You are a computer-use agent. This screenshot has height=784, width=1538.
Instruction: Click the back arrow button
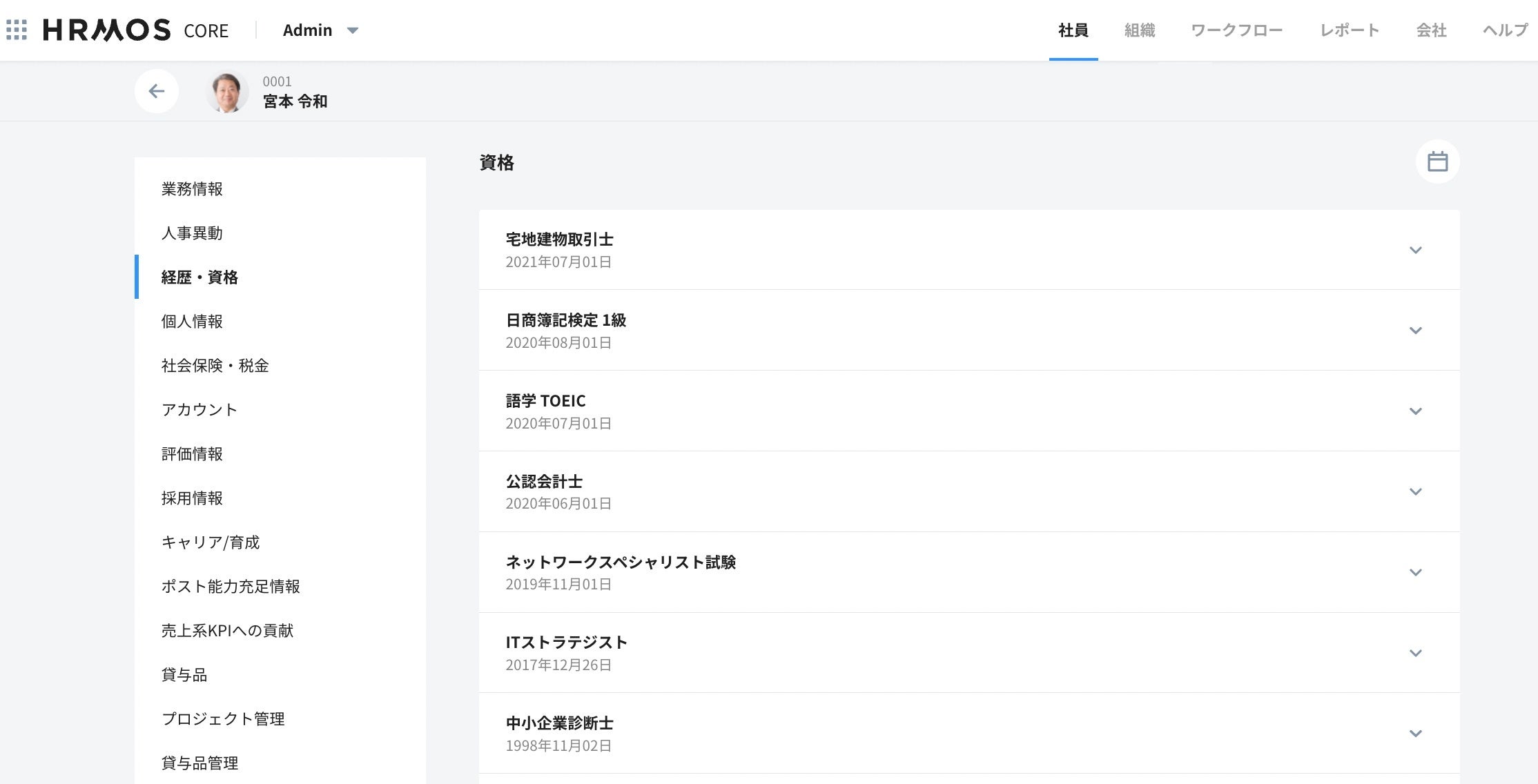click(x=157, y=91)
